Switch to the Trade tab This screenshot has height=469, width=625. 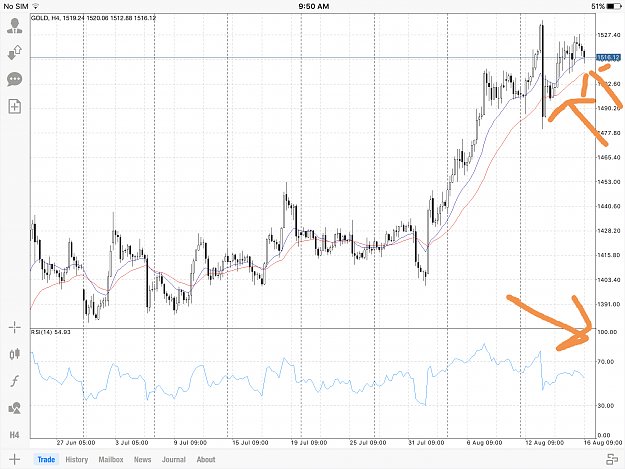coord(46,459)
